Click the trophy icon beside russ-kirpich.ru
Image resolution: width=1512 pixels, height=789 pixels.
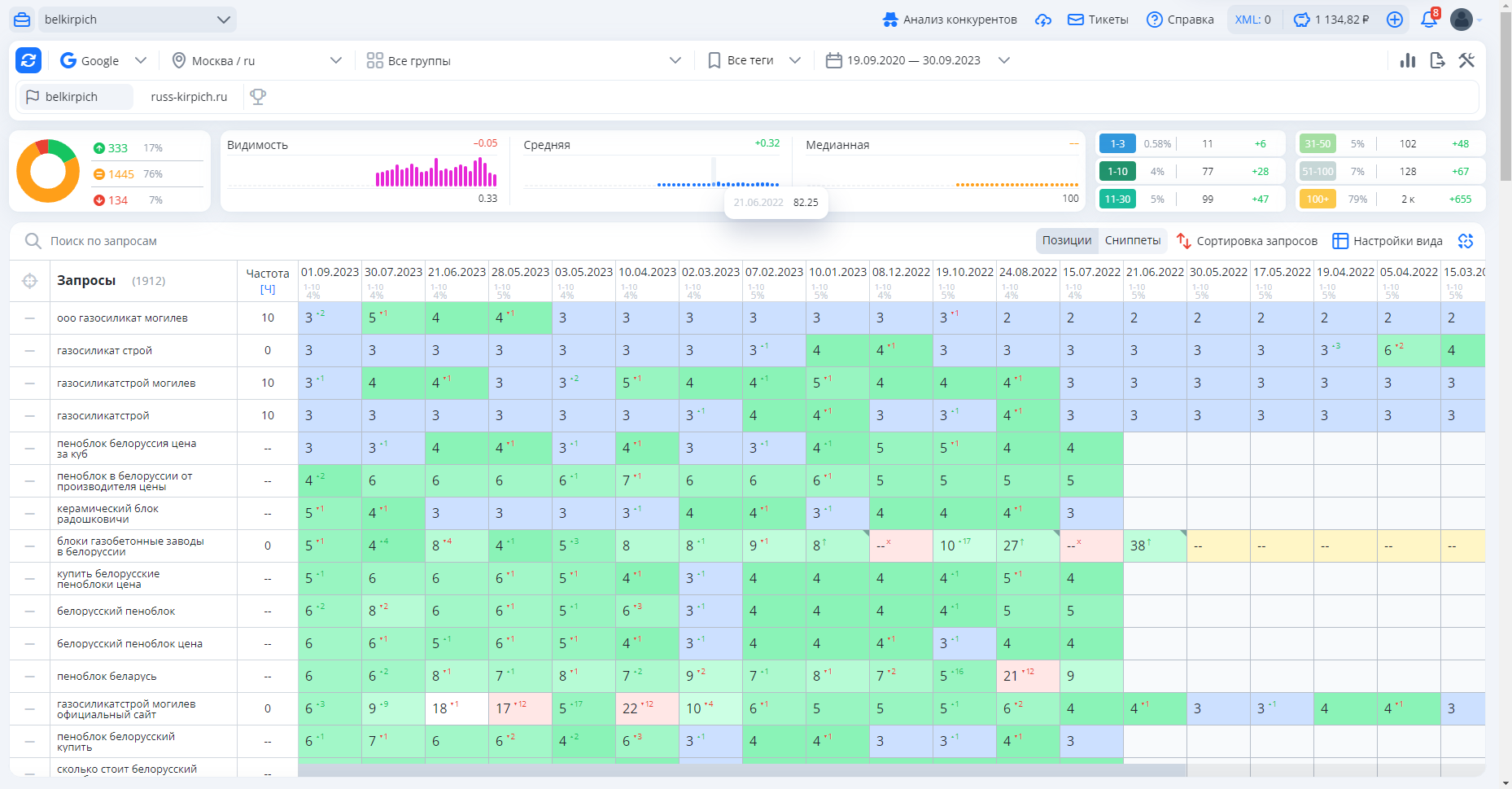click(258, 97)
